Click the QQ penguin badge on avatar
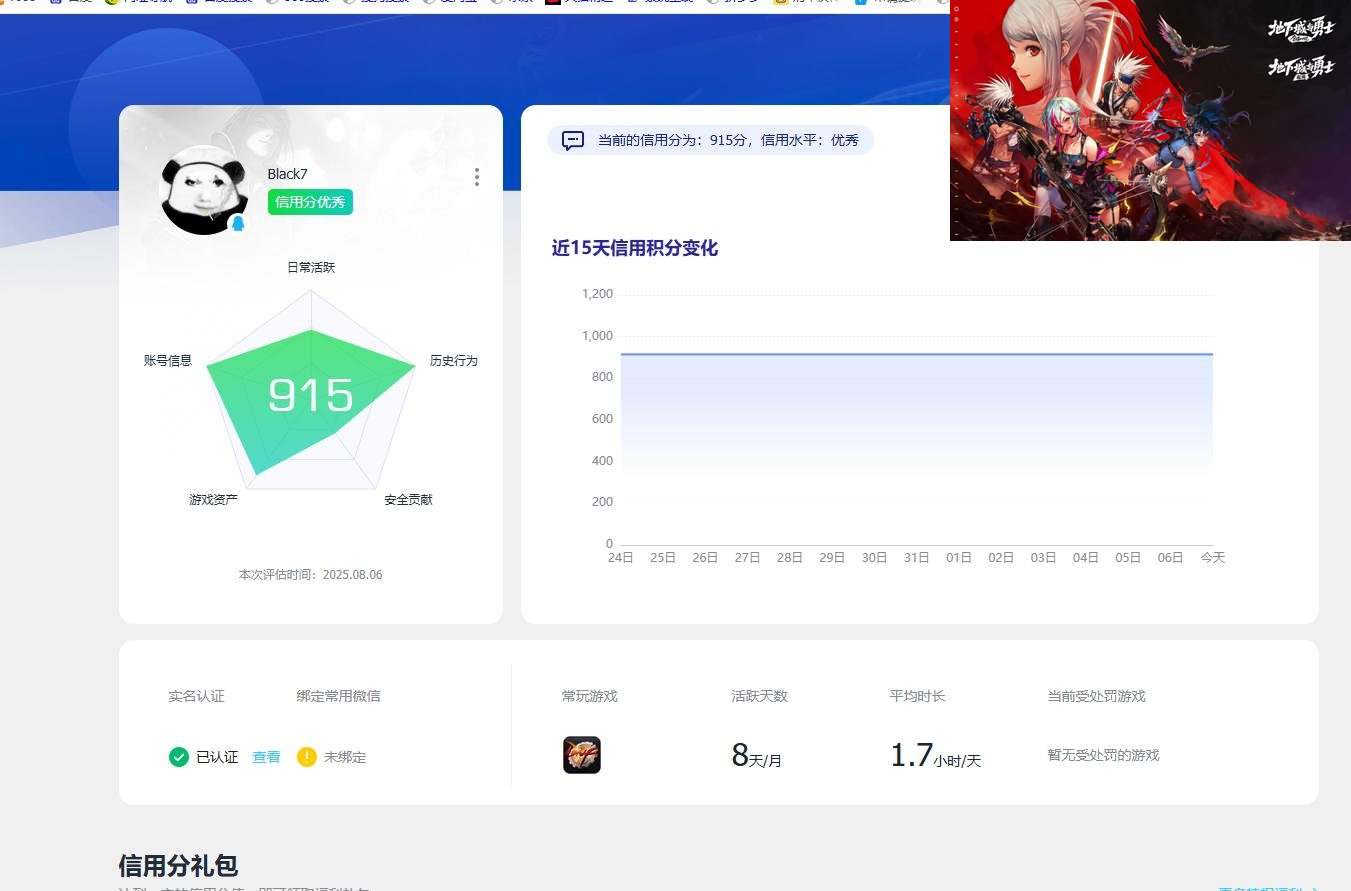1351x891 pixels. (238, 223)
